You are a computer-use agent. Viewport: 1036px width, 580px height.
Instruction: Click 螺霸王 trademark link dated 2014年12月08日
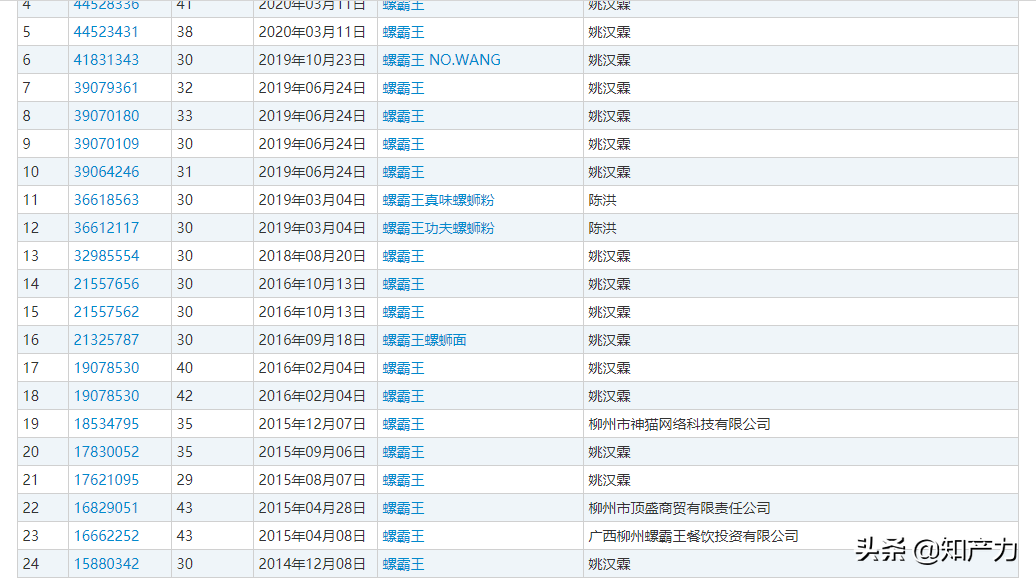[x=403, y=563]
